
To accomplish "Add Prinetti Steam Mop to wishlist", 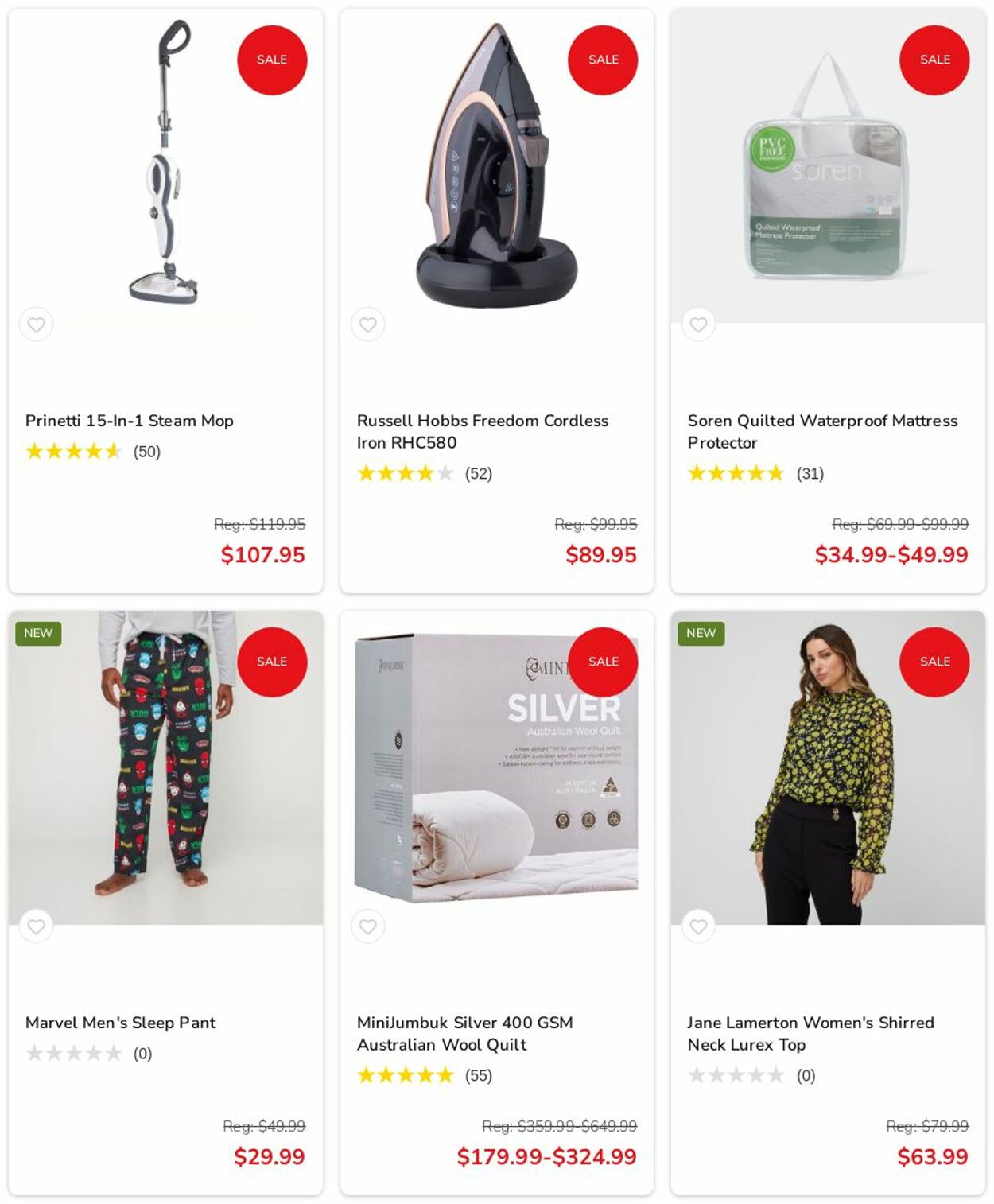I will click(37, 324).
